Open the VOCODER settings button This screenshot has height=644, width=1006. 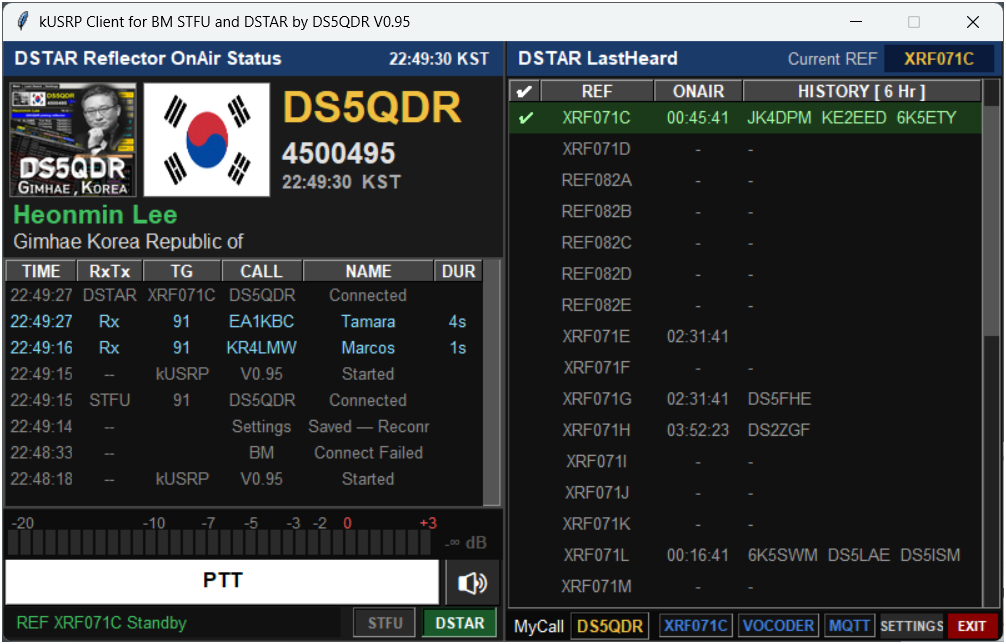point(778,625)
